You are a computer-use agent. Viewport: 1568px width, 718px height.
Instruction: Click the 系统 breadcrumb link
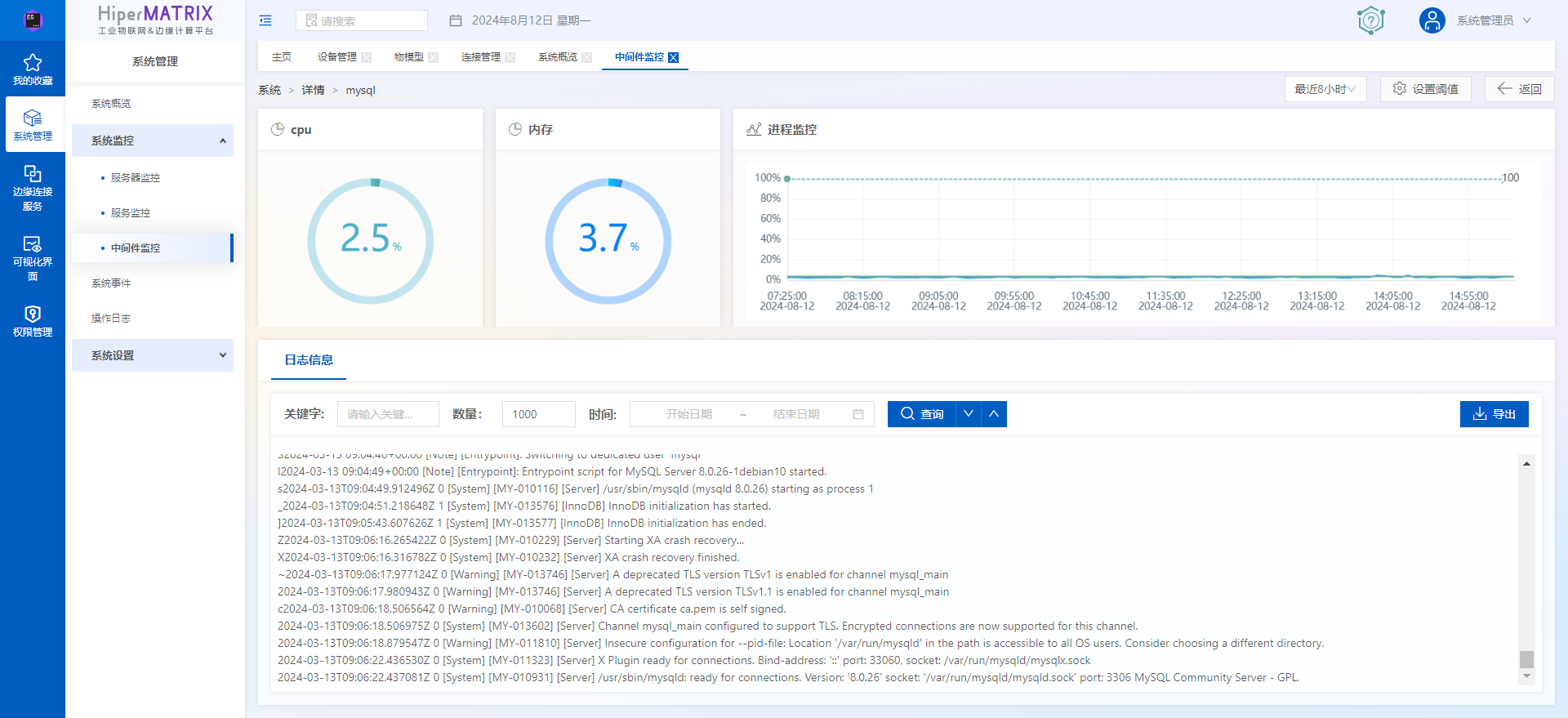coord(269,90)
